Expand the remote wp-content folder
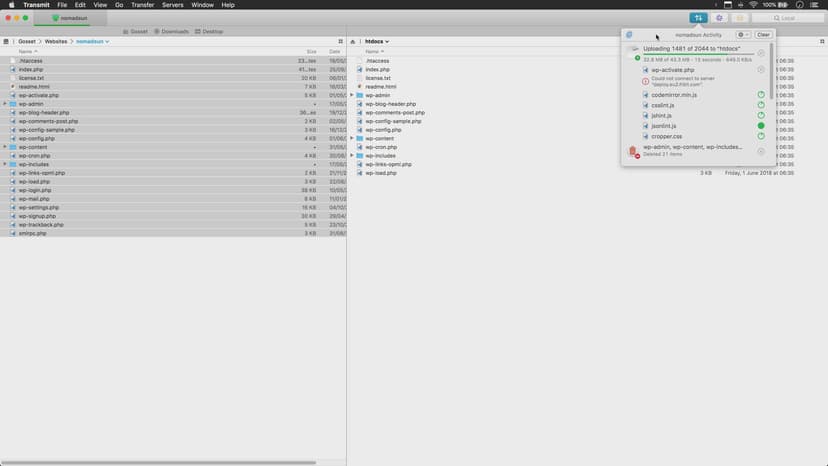 click(352, 139)
